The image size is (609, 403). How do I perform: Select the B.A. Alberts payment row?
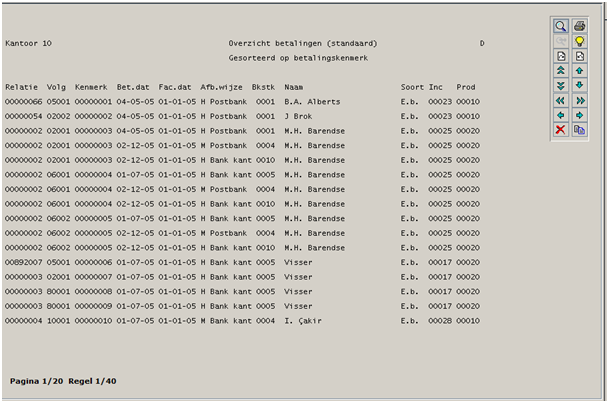pyautogui.click(x=300, y=102)
